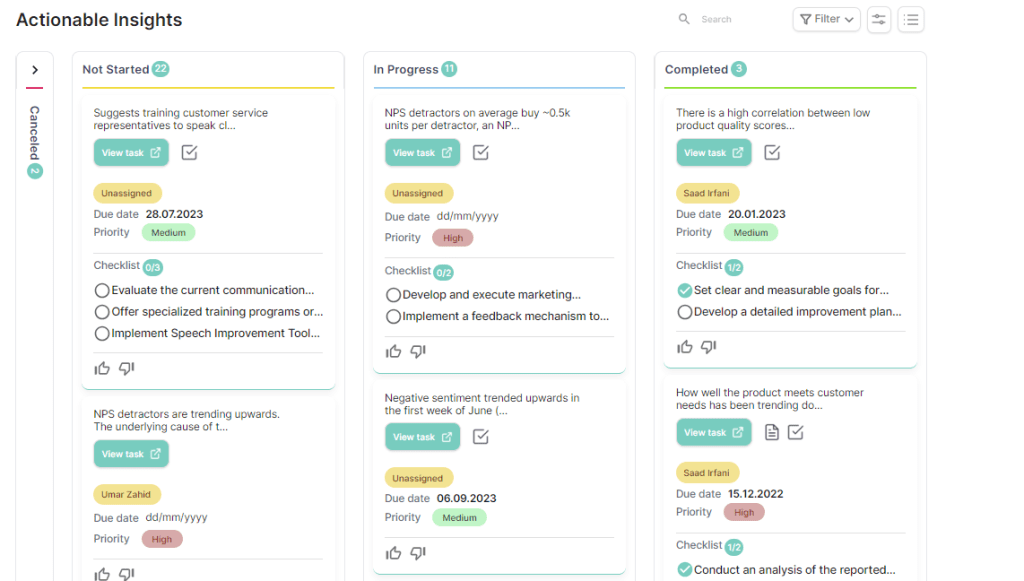Thumbs down the 'NPS detractors are trending' card
This screenshot has height=581, width=1024.
[127, 574]
